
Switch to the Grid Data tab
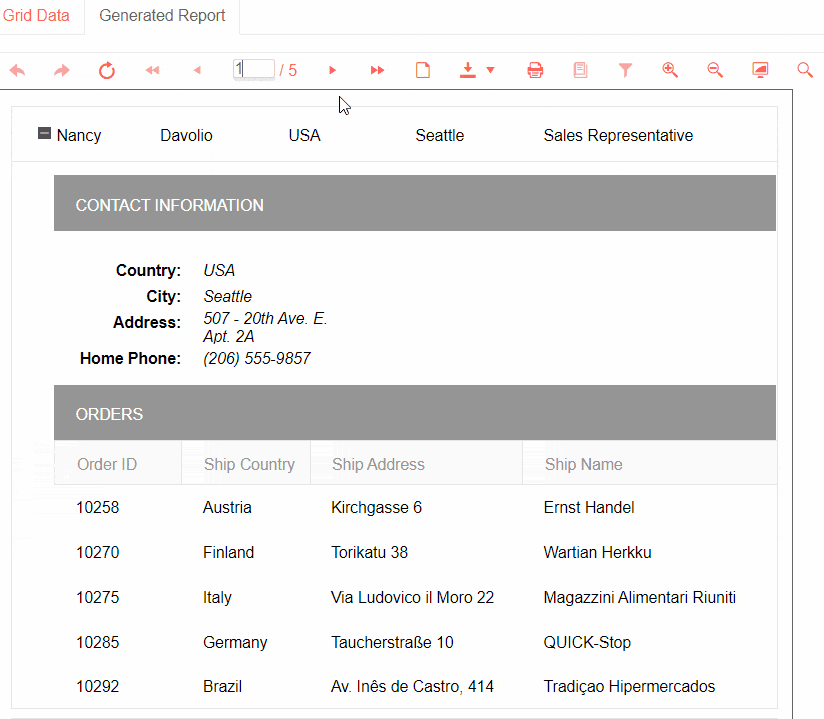click(37, 16)
